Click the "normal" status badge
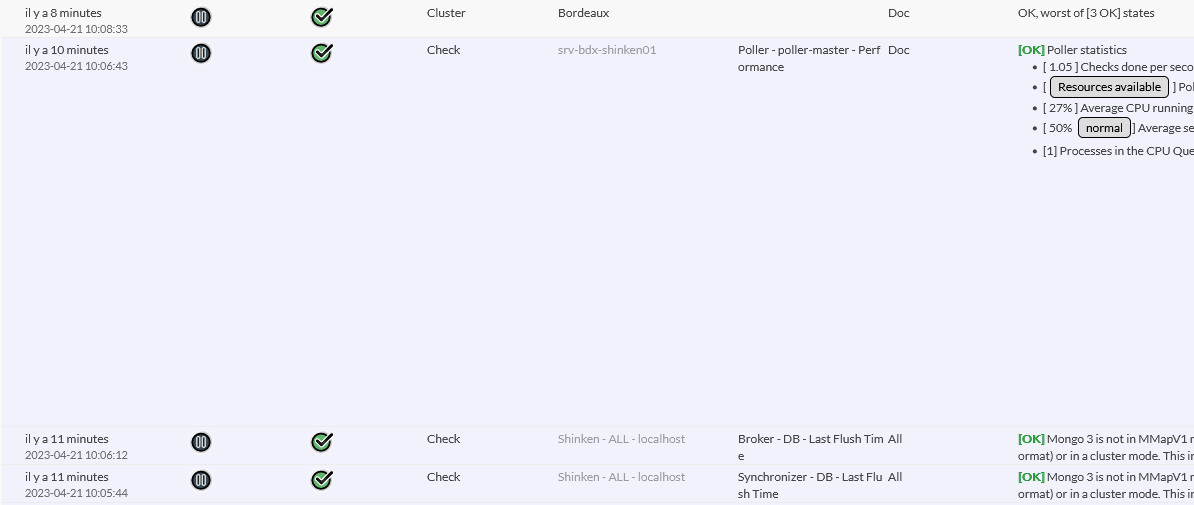This screenshot has width=1194, height=505. (x=1104, y=128)
